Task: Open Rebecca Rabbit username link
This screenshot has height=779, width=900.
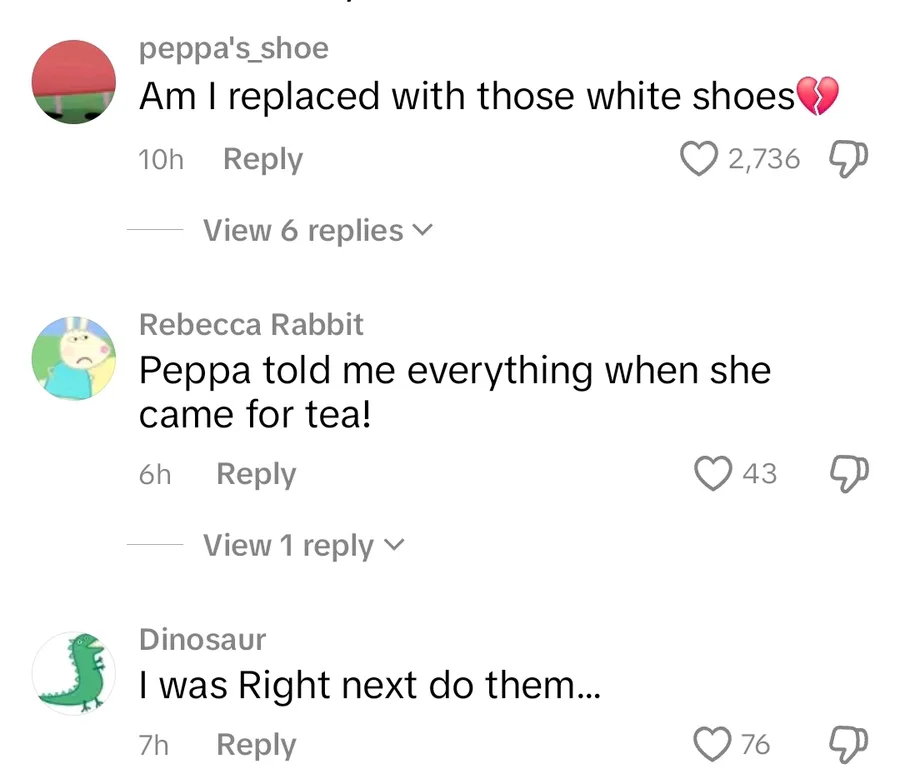Action: point(251,325)
